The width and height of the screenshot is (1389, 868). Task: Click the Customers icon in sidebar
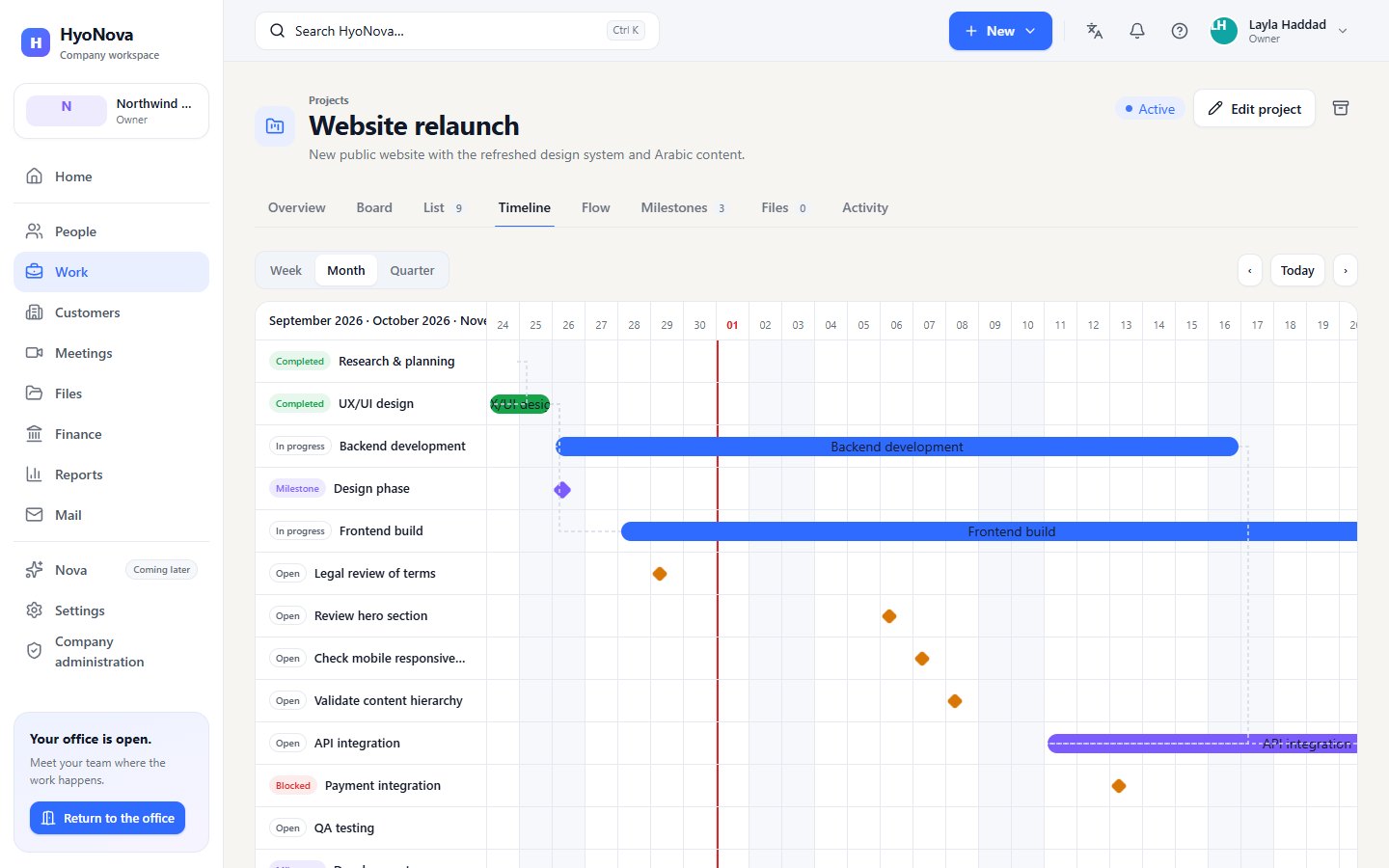tap(35, 312)
